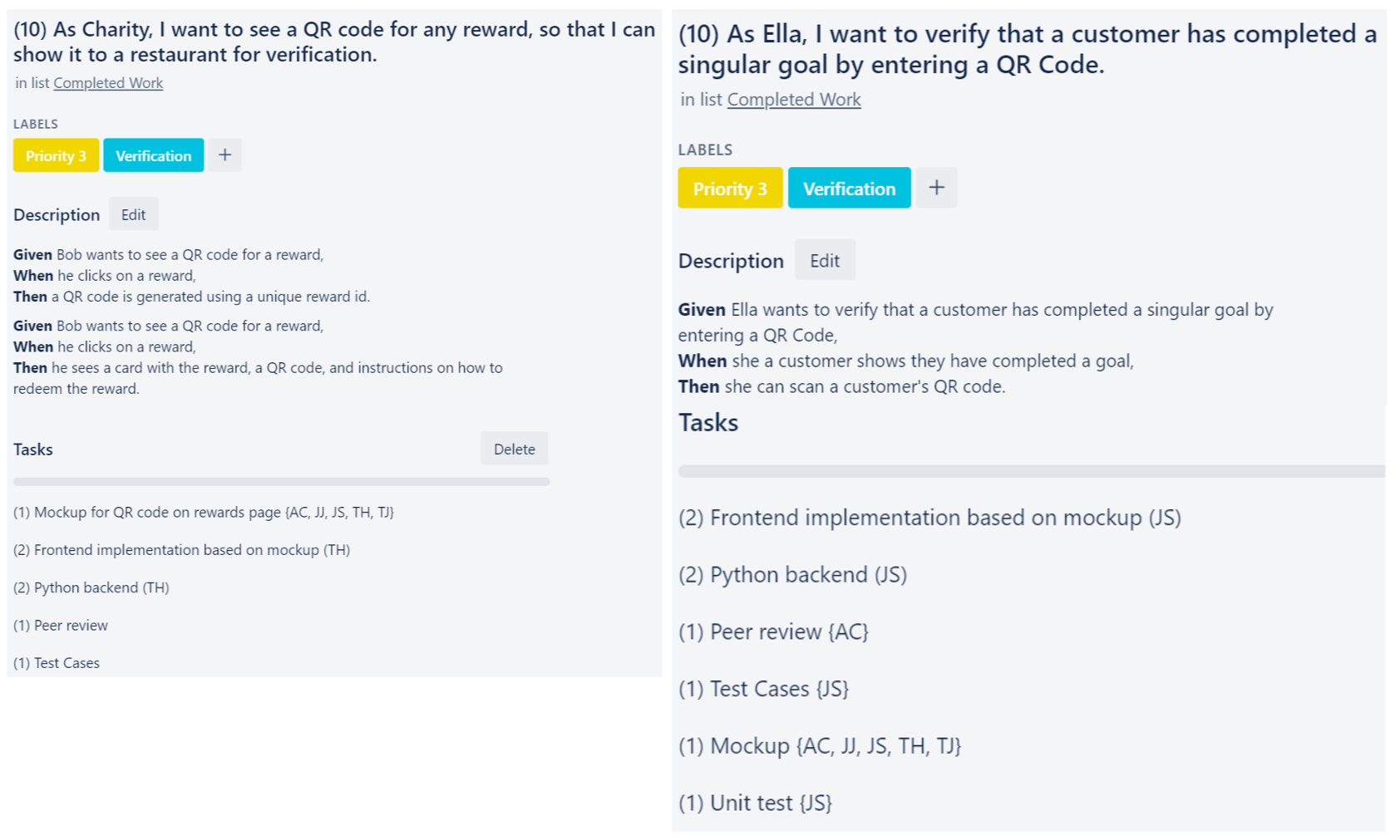Select Python backend (TH) task item
The height and width of the screenshot is (840, 1400).
coord(91,587)
